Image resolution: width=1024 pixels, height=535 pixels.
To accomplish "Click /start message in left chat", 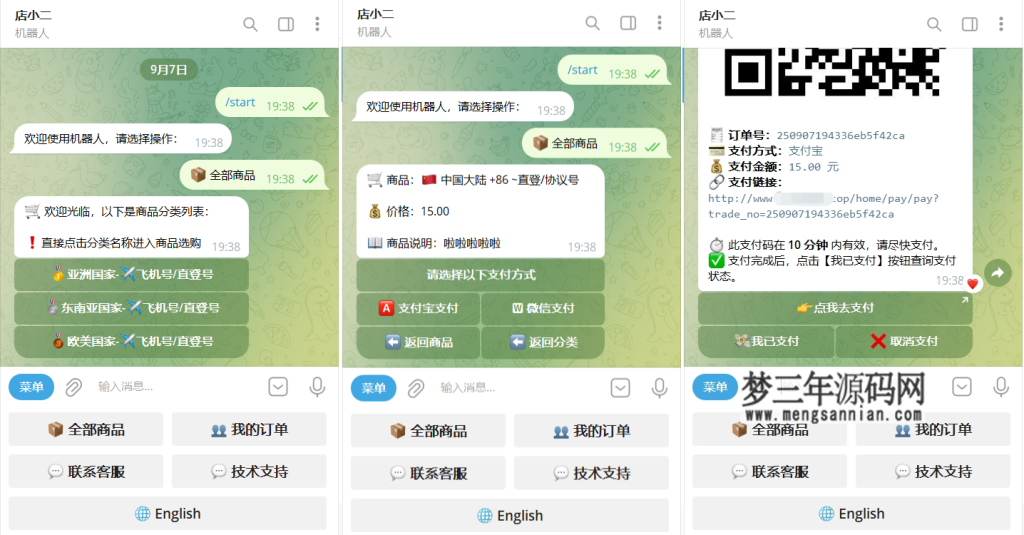I will (x=271, y=105).
